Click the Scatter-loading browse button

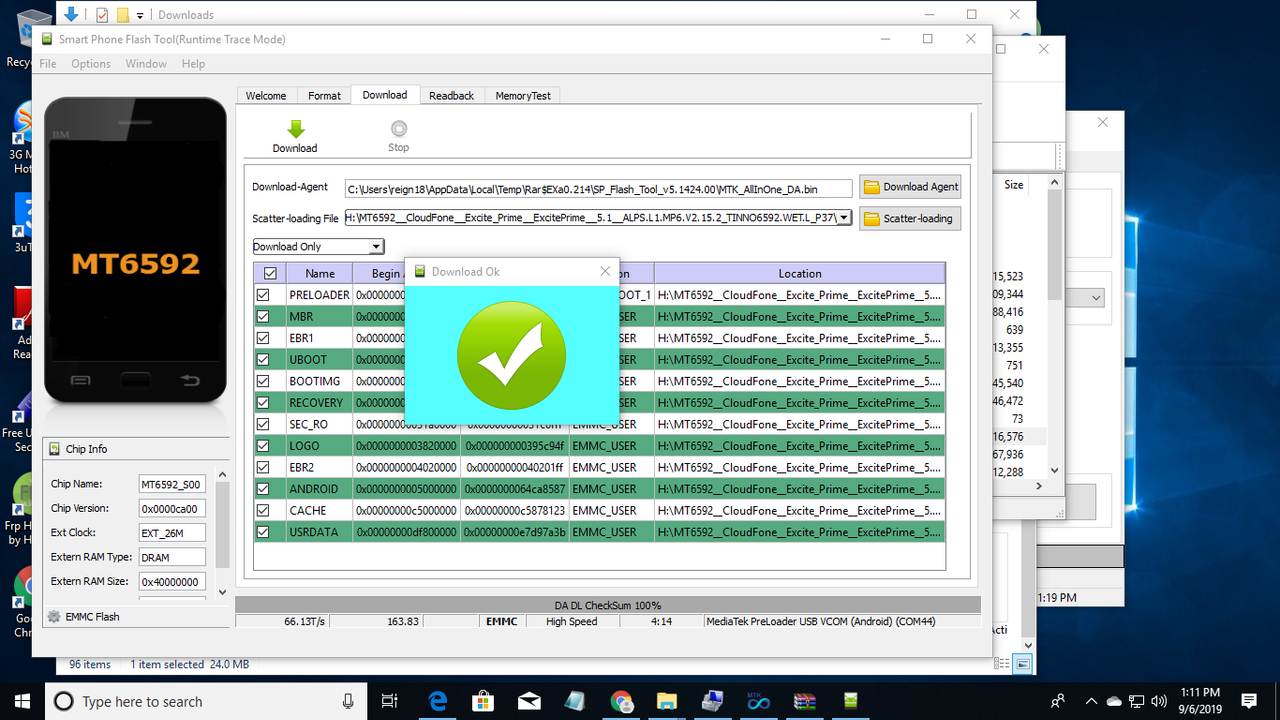coord(910,218)
